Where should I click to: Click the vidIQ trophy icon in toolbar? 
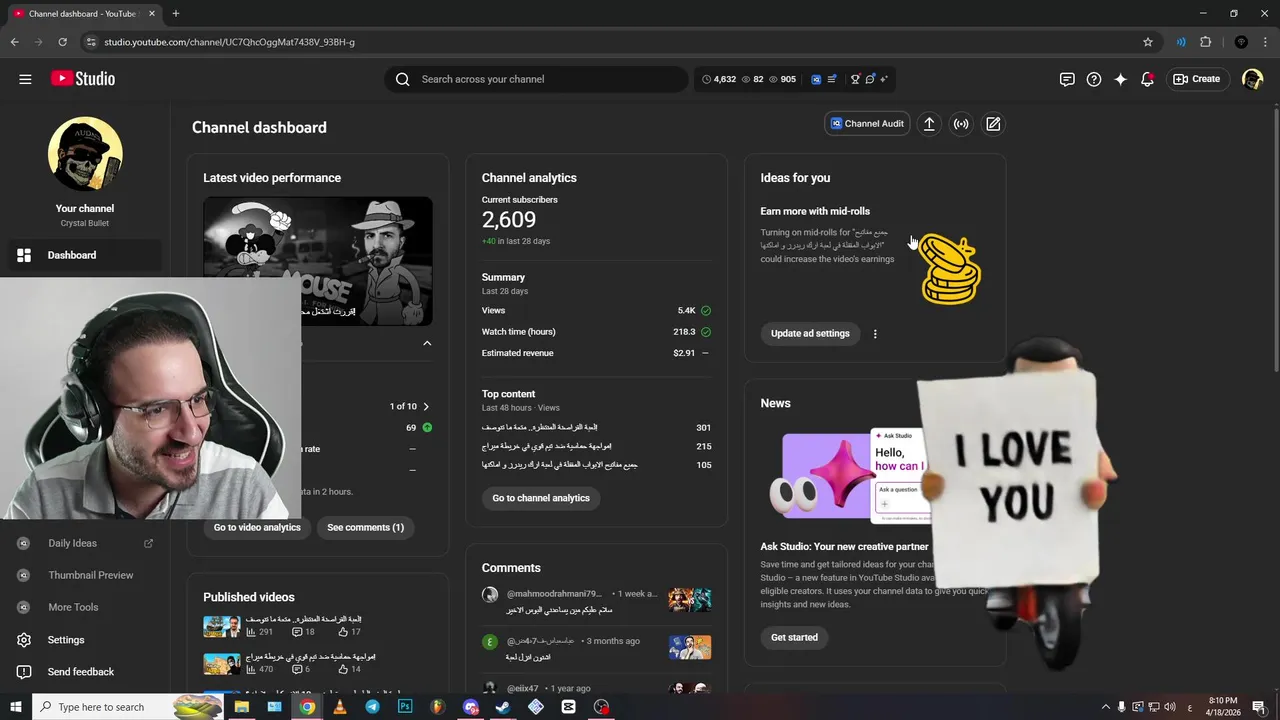tap(855, 79)
